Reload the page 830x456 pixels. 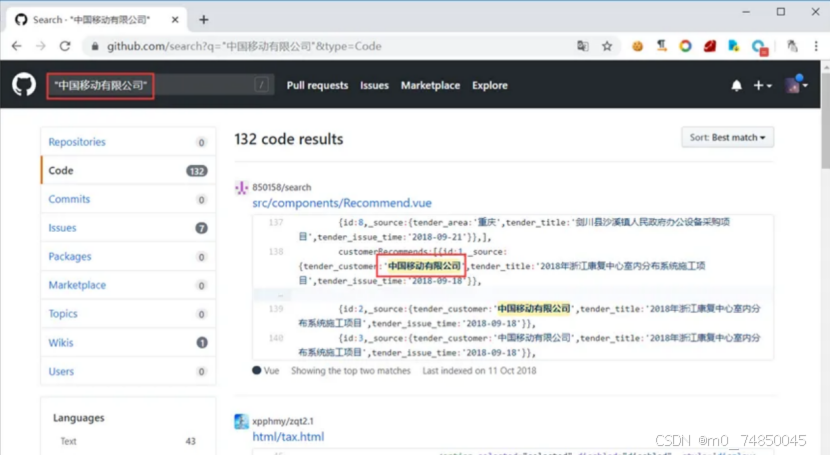(65, 46)
